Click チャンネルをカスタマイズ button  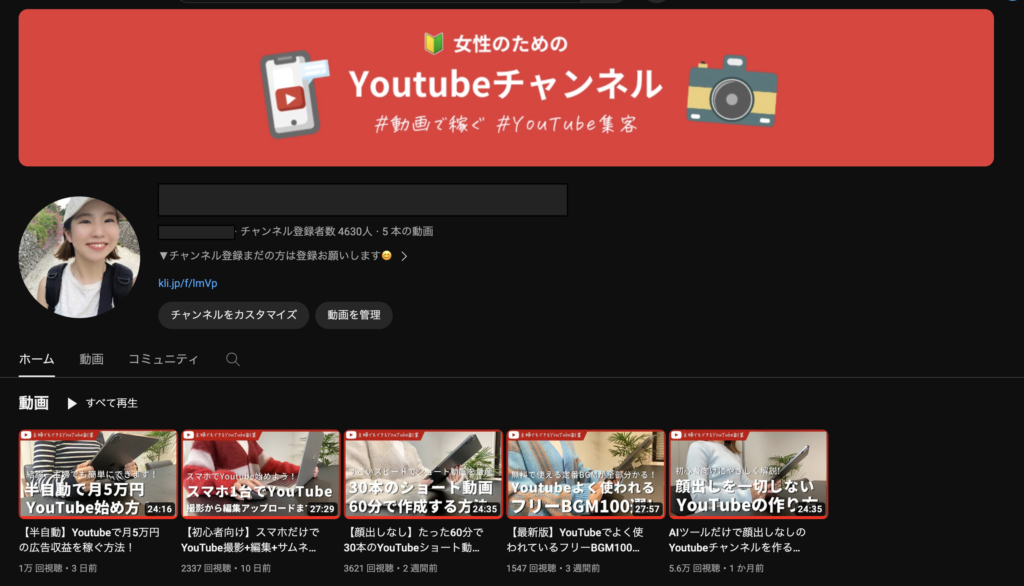click(x=234, y=315)
